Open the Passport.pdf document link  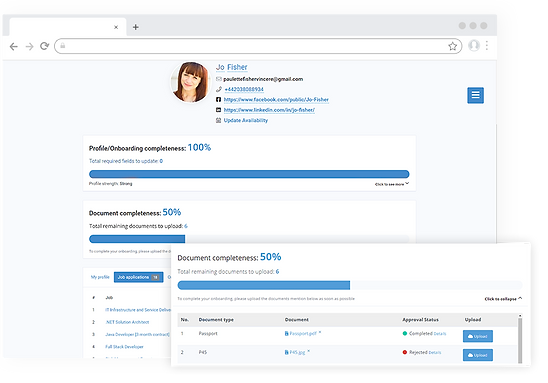tap(303, 333)
